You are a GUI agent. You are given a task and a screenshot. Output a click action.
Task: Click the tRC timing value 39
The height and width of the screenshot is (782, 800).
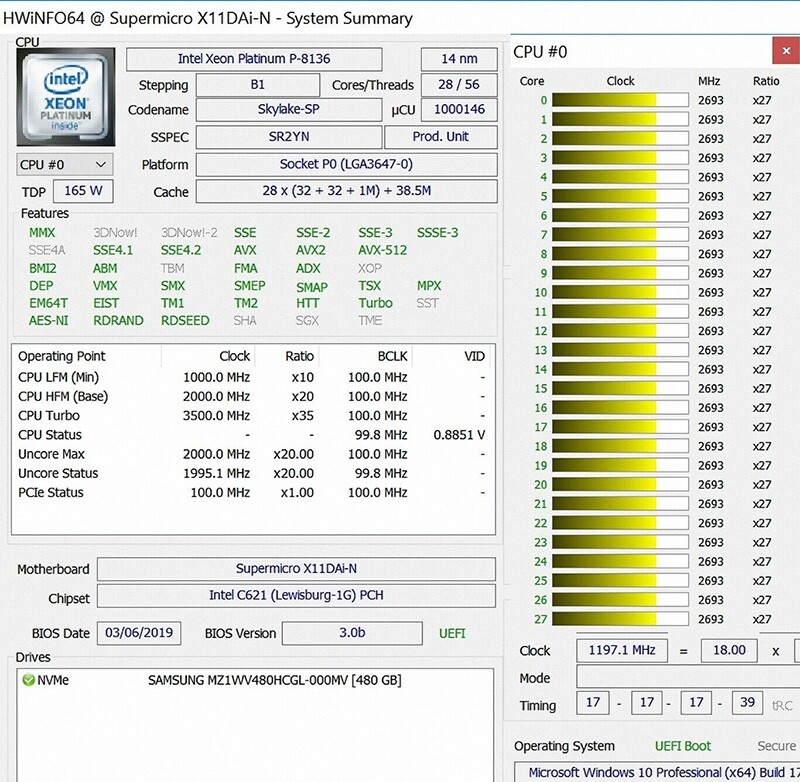click(x=745, y=702)
